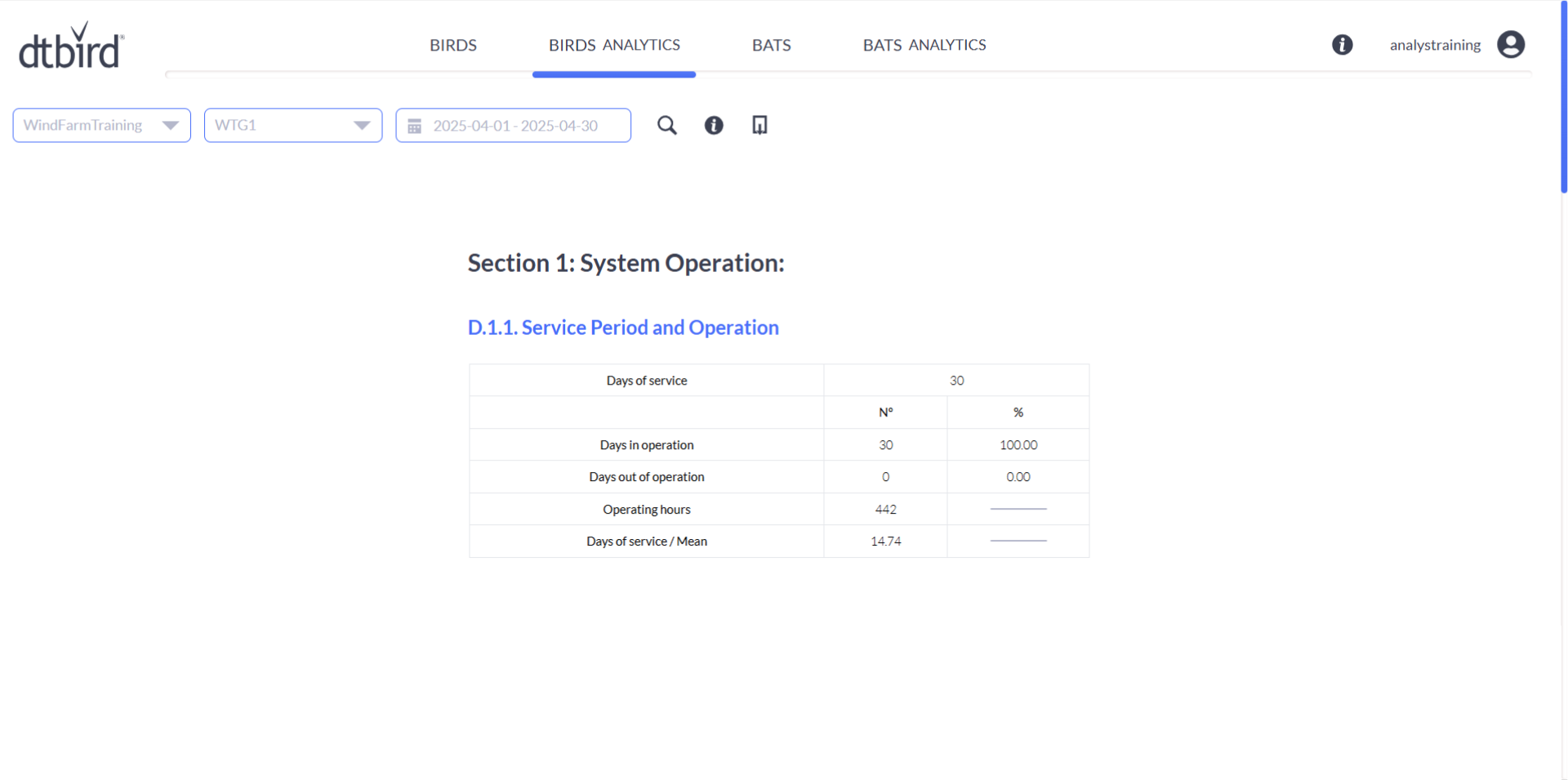
Task: Click the bookmark icon in the filter bar
Action: (x=759, y=125)
